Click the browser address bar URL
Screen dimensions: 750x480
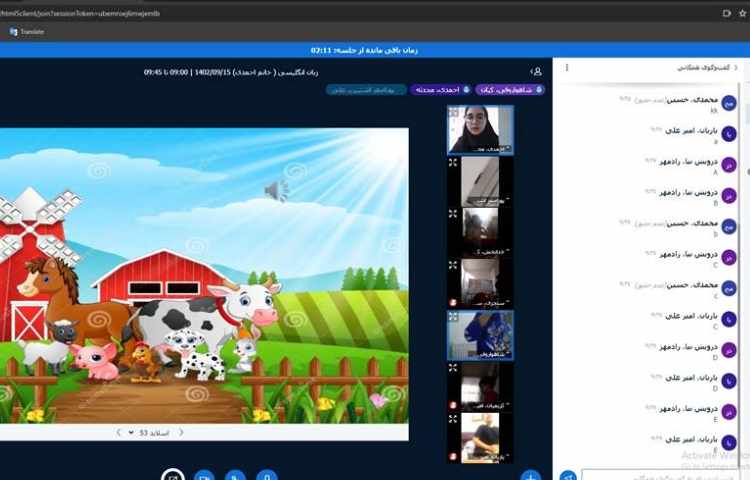click(x=80, y=13)
